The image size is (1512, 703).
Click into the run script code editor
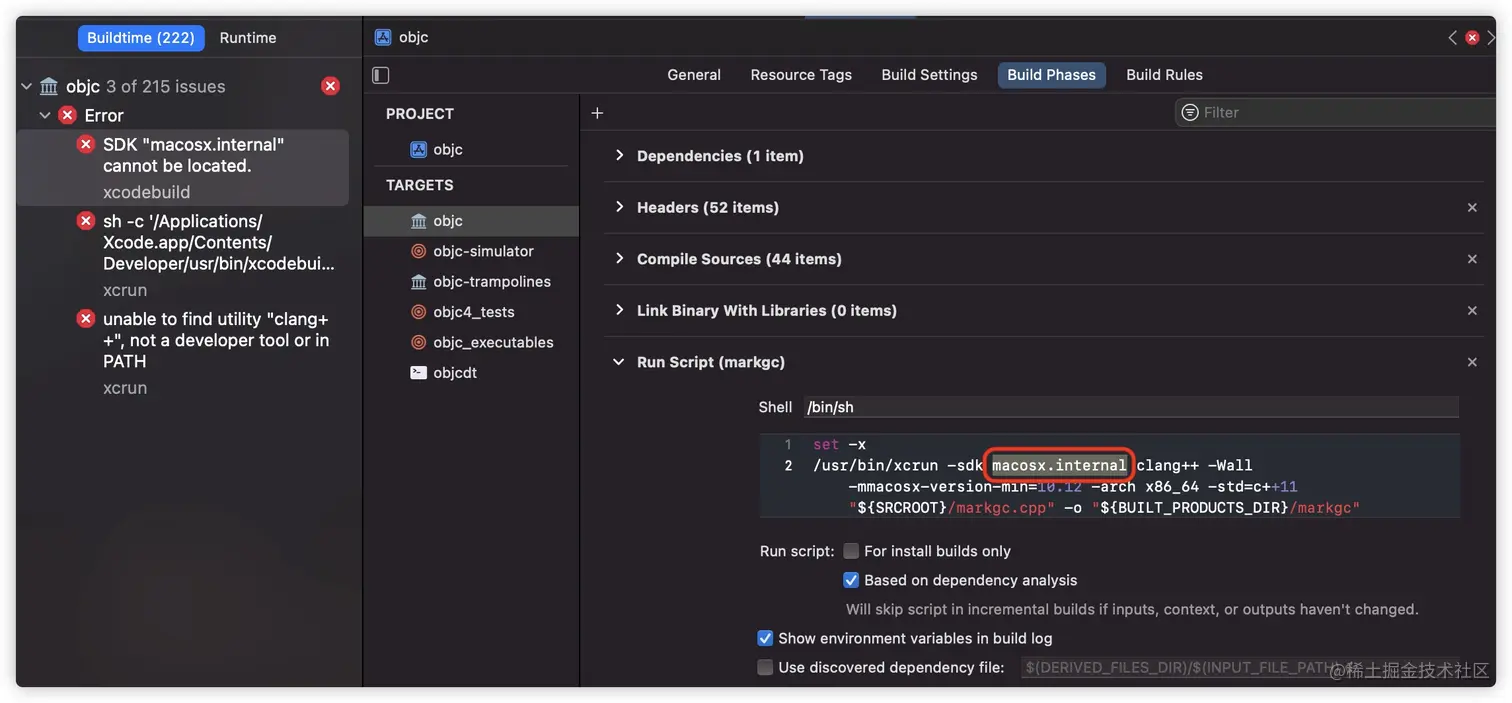coord(1109,476)
